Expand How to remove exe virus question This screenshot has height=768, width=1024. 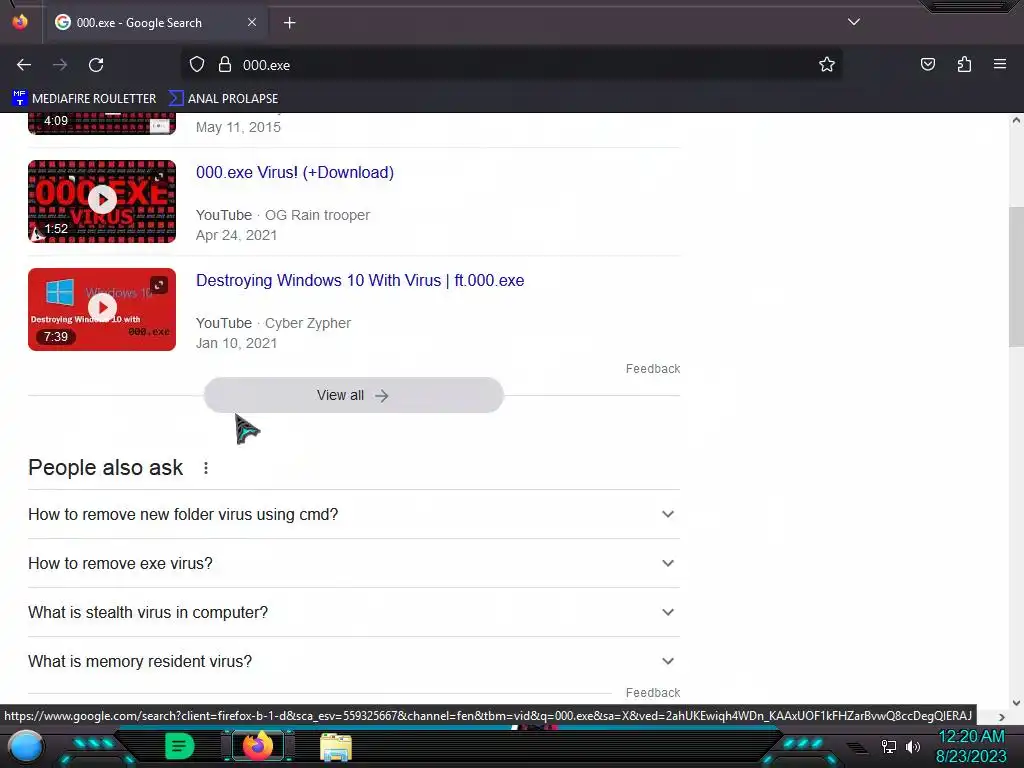[x=353, y=564]
